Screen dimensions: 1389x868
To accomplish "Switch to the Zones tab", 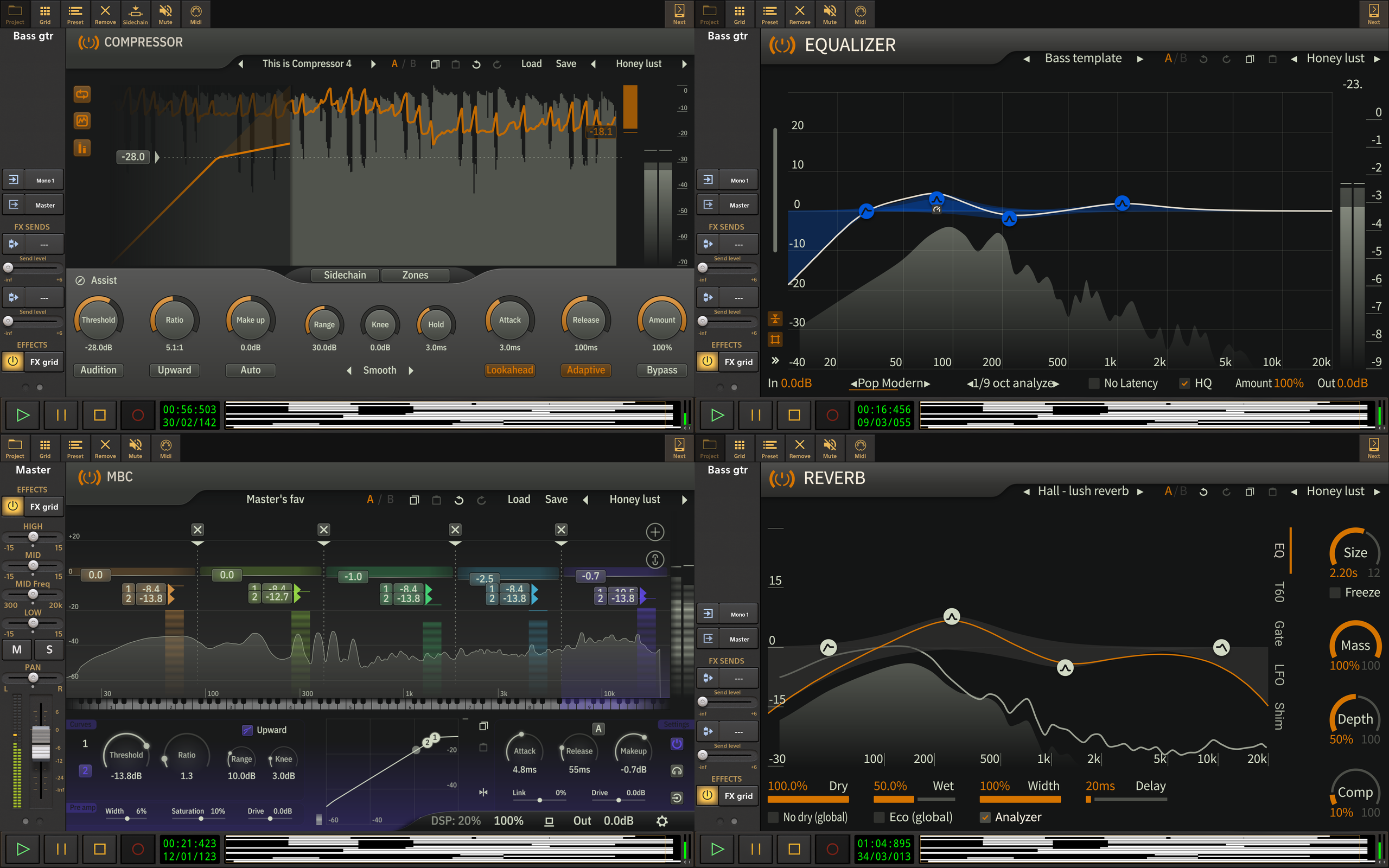I will point(415,275).
